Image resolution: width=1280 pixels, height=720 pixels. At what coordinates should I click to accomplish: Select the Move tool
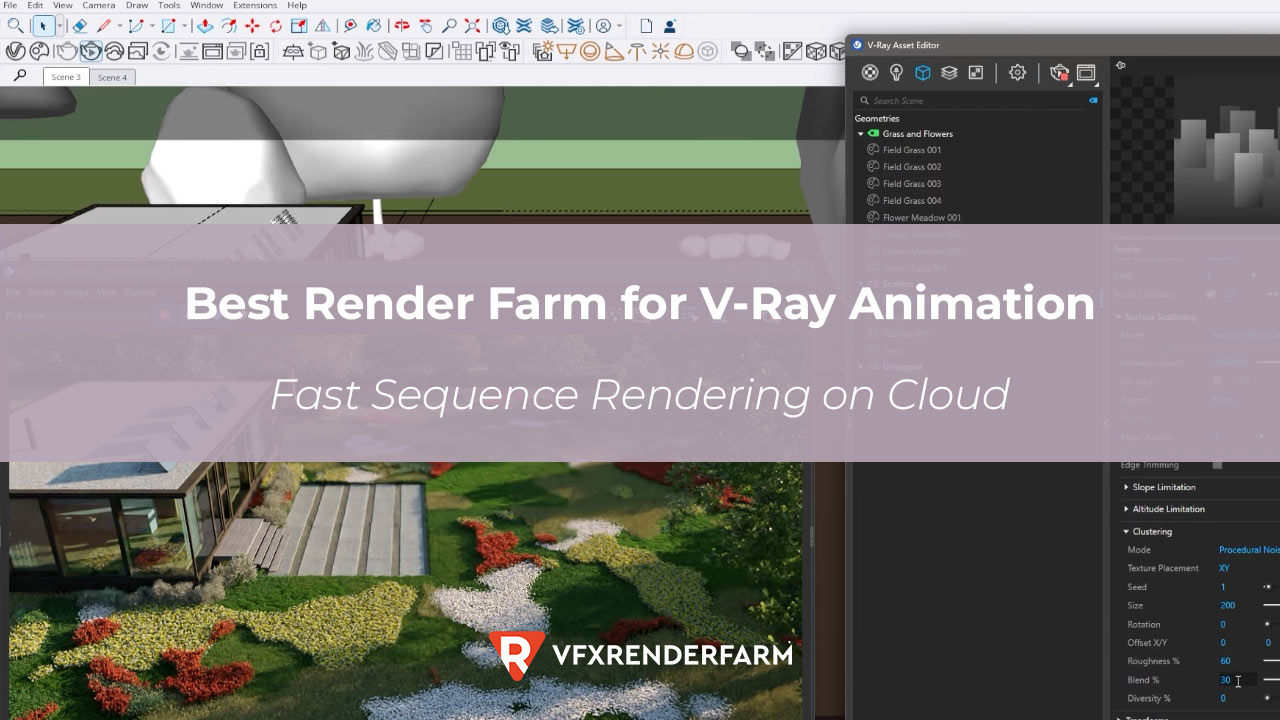pyautogui.click(x=252, y=26)
